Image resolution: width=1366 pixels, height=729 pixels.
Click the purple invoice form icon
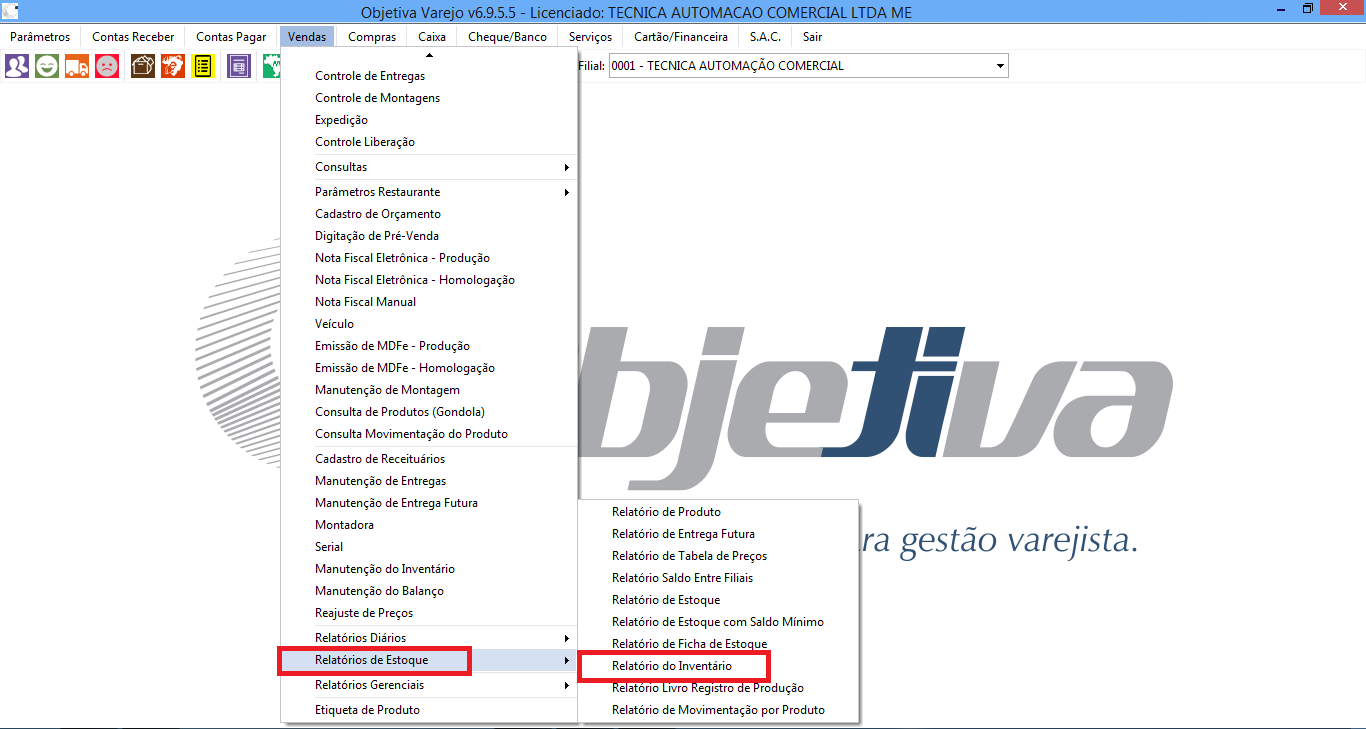pyautogui.click(x=239, y=66)
